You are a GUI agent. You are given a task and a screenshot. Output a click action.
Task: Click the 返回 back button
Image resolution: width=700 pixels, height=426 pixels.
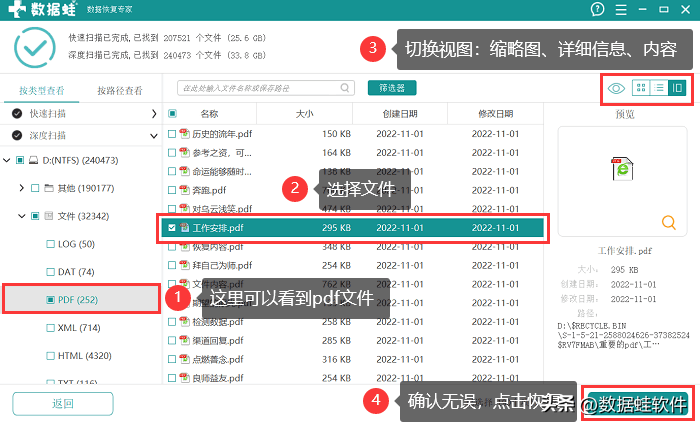click(63, 404)
